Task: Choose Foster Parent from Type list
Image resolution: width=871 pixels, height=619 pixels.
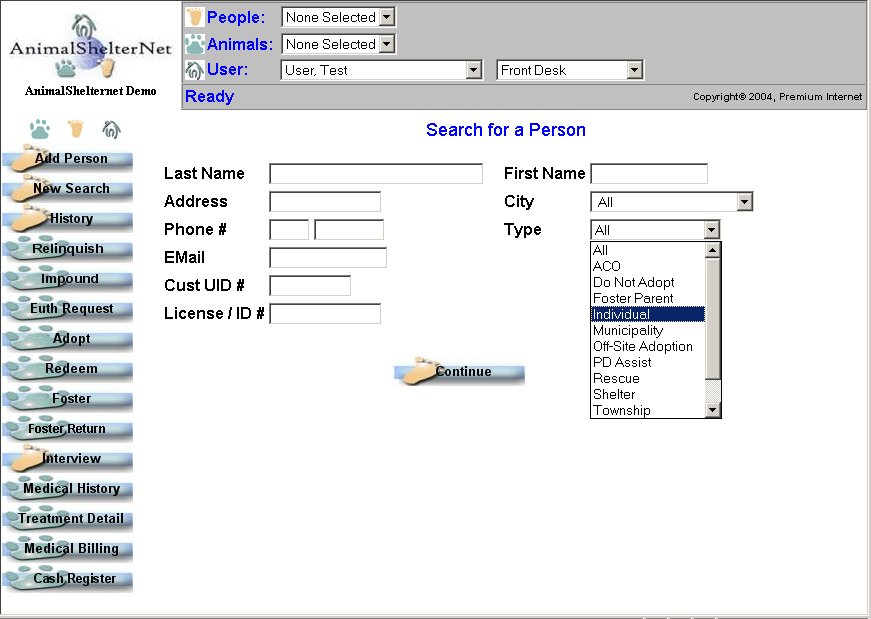Action: 647,298
